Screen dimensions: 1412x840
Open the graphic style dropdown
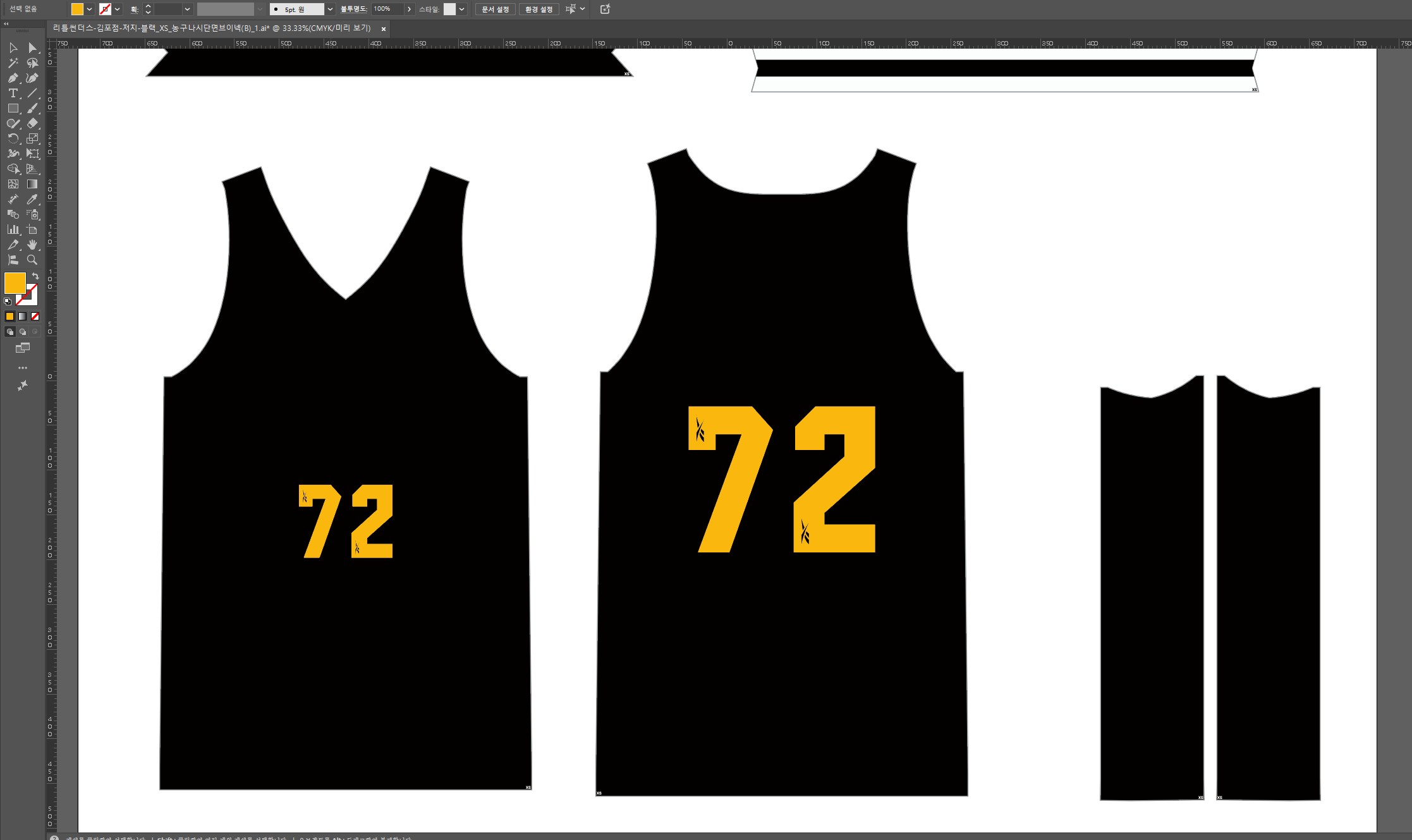pos(461,9)
